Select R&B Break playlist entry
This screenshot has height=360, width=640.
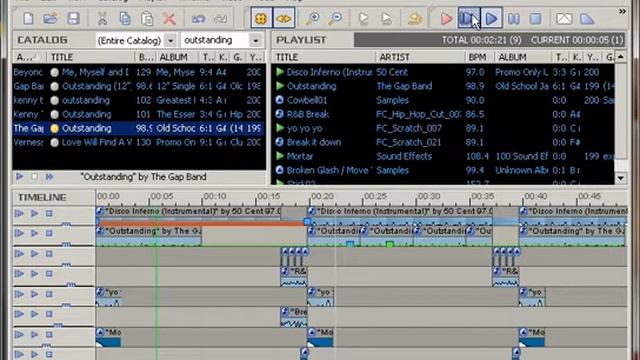[x=443, y=114]
